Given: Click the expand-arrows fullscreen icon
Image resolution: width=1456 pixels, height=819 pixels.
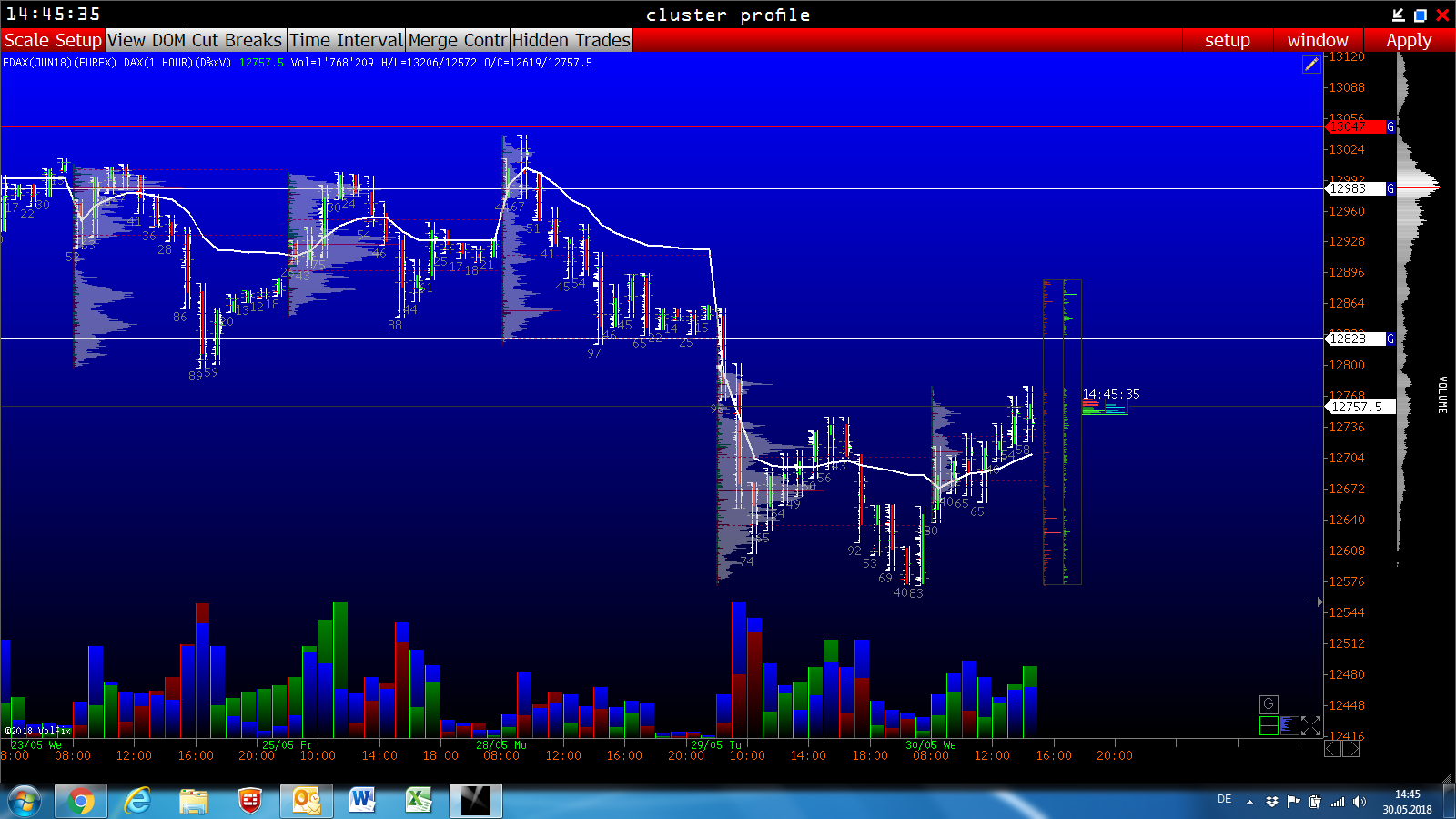Looking at the screenshot, I should 1310,725.
